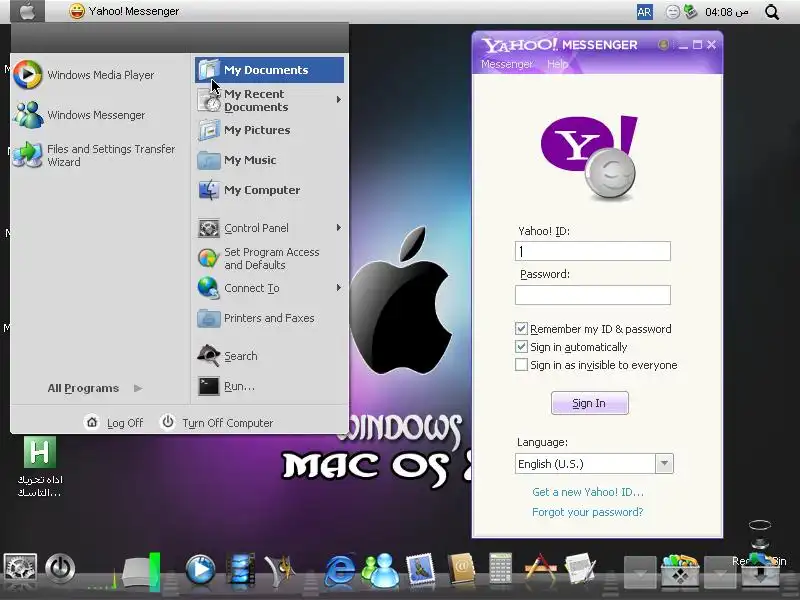Open gray stack arrow beside Recycle Bin

click(x=719, y=572)
